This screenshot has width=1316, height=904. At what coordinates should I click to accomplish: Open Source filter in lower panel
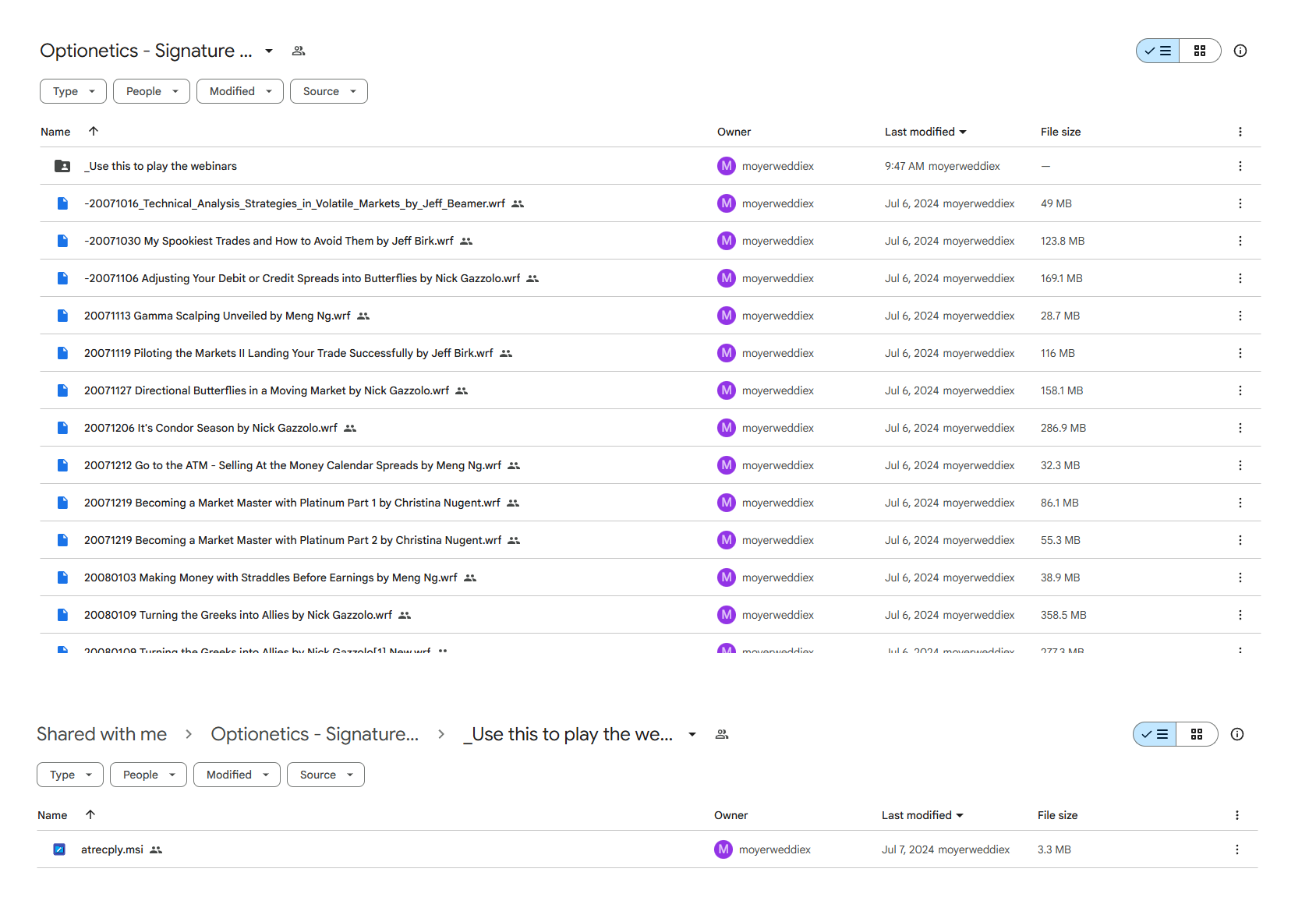[x=326, y=775]
